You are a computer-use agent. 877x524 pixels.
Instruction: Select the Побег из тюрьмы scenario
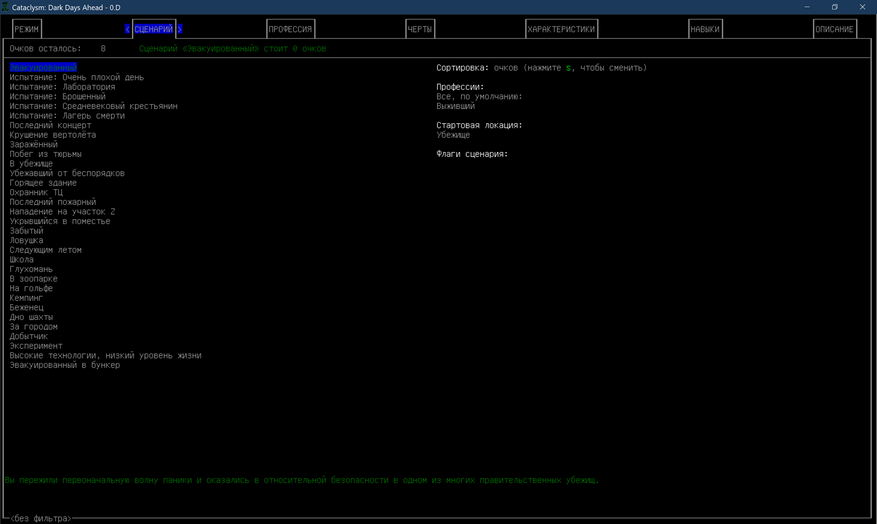click(45, 154)
